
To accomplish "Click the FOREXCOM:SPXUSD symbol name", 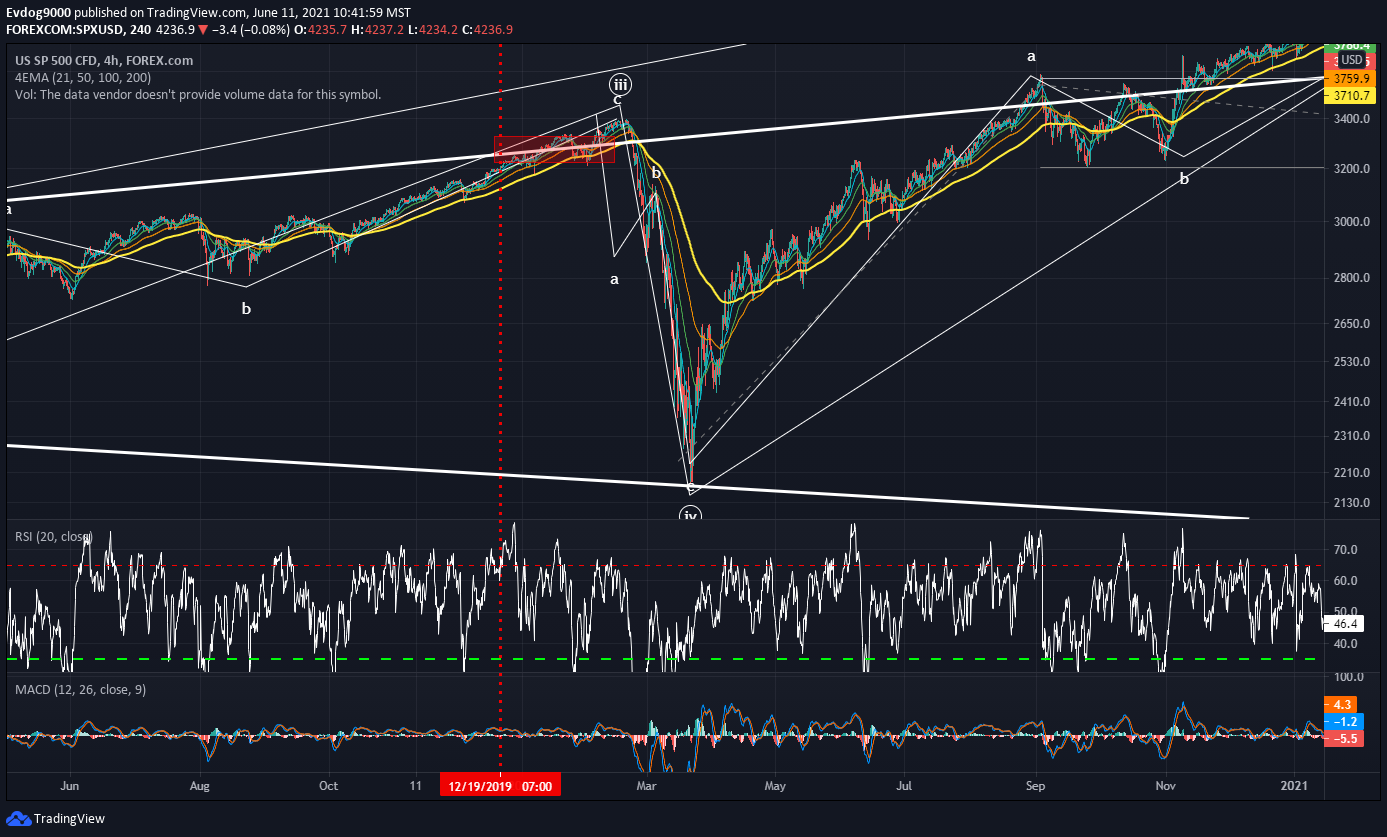I will 62,30.
